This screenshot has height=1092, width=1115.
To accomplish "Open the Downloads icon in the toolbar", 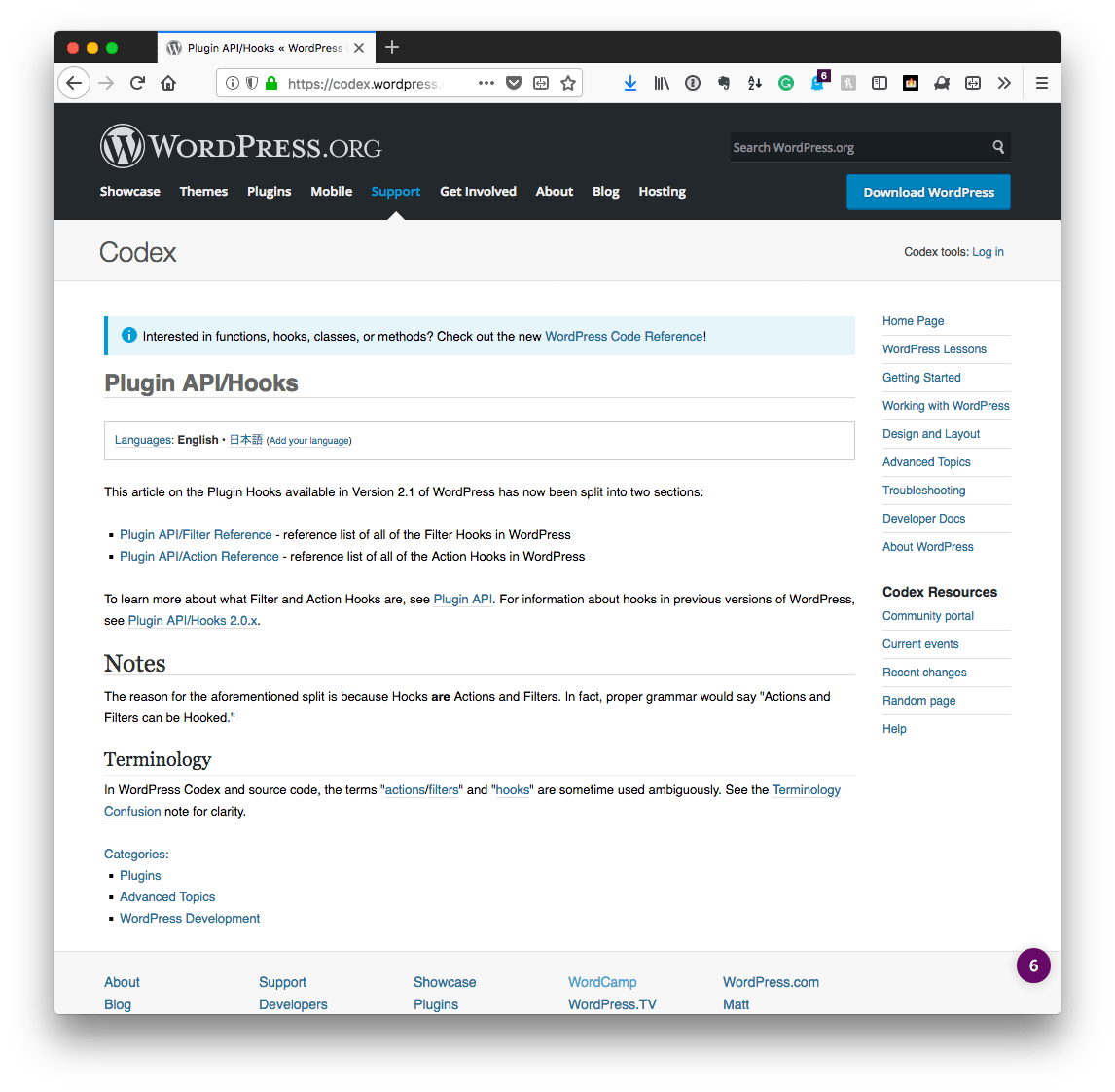I will [630, 83].
